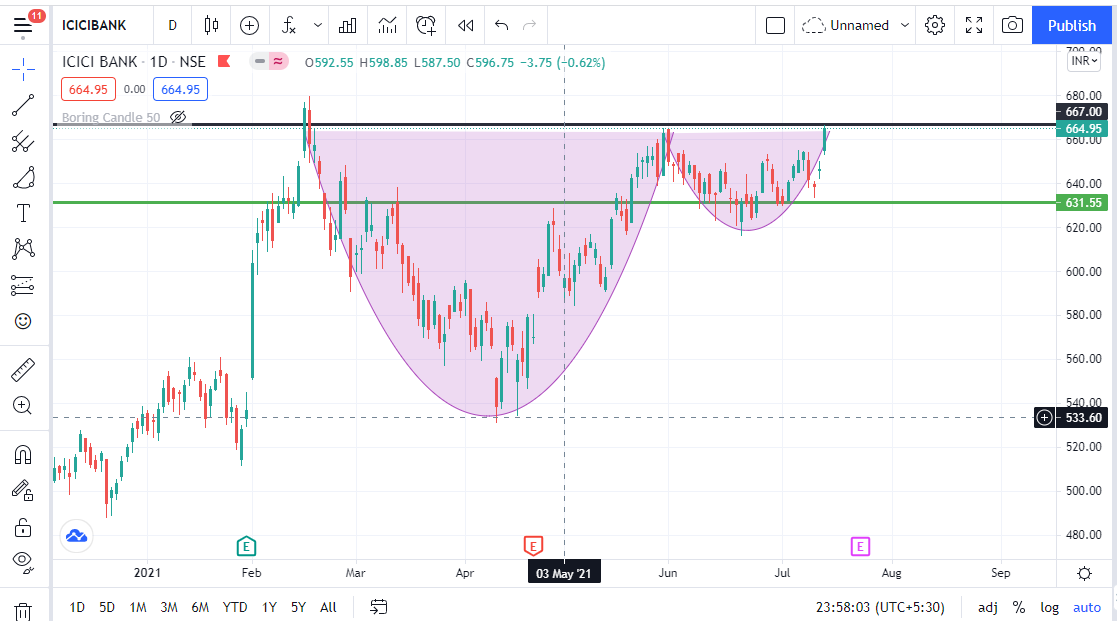Take a chart snapshot with camera icon
This screenshot has height=621, width=1117.
[1012, 25]
